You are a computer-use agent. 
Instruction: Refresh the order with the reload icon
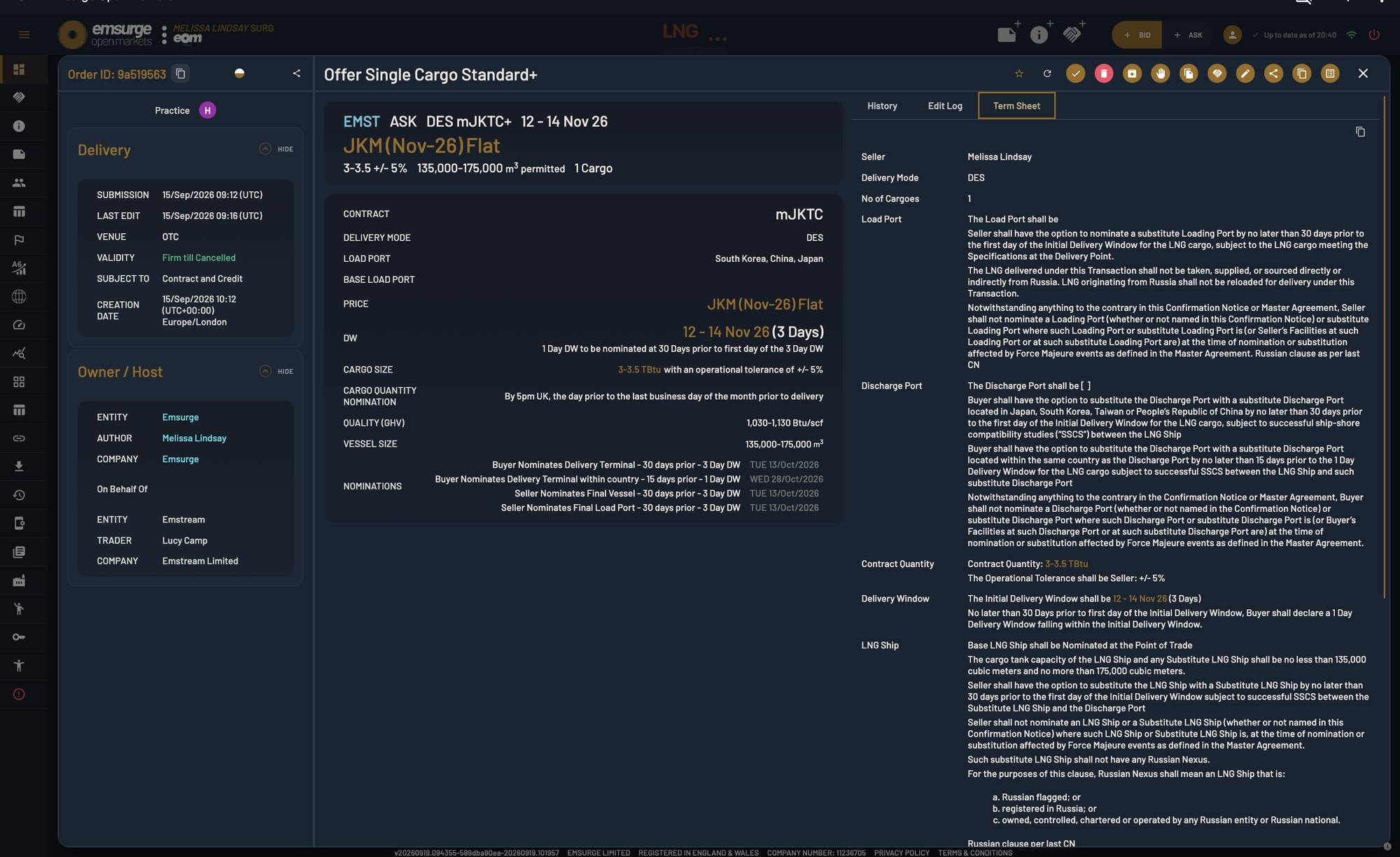click(x=1047, y=74)
